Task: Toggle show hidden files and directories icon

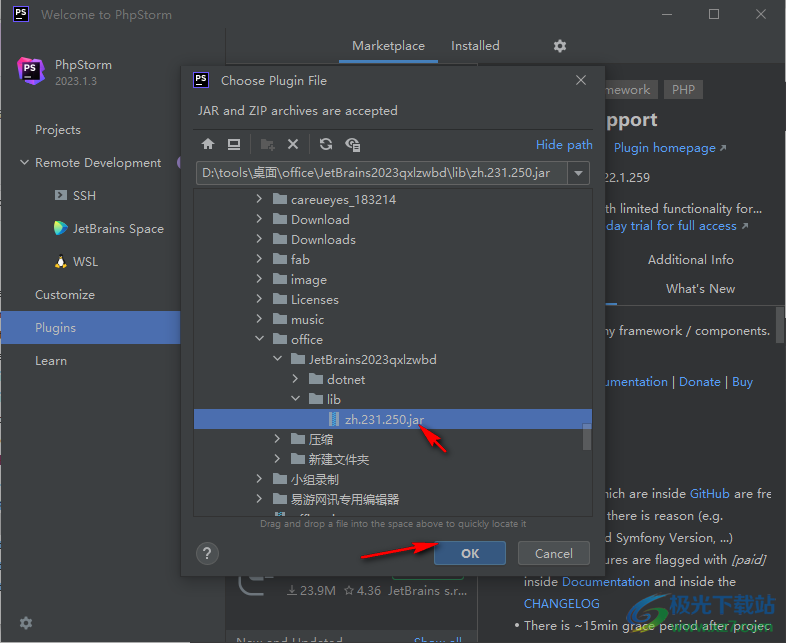Action: pos(353,145)
